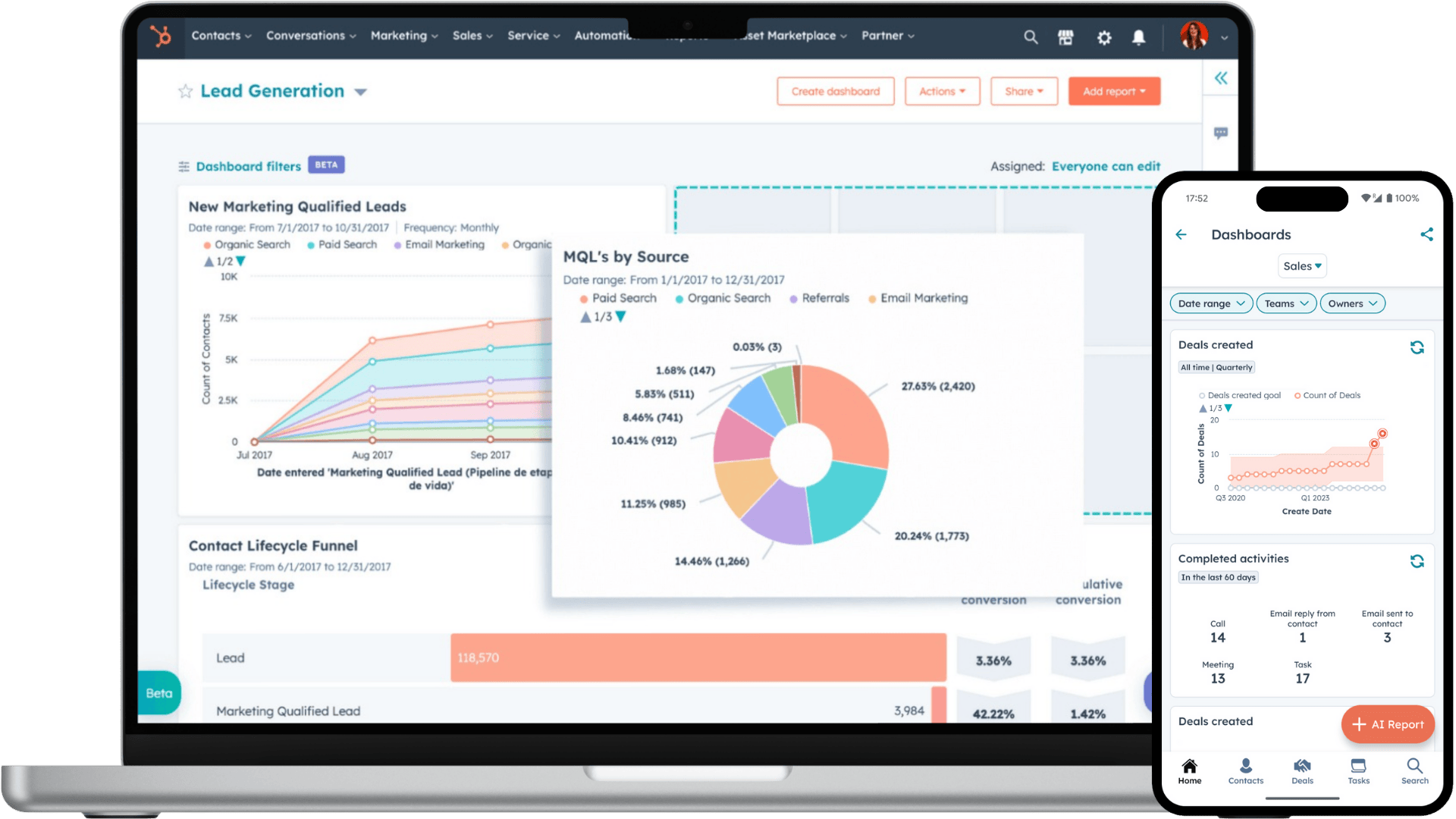Click Create dashboard button

pyautogui.click(x=836, y=92)
